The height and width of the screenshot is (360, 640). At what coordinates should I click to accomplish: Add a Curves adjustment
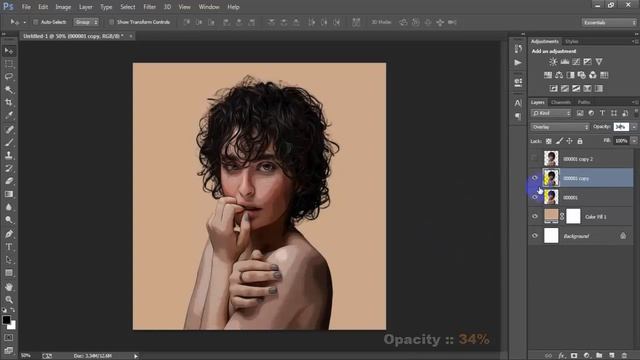576,62
